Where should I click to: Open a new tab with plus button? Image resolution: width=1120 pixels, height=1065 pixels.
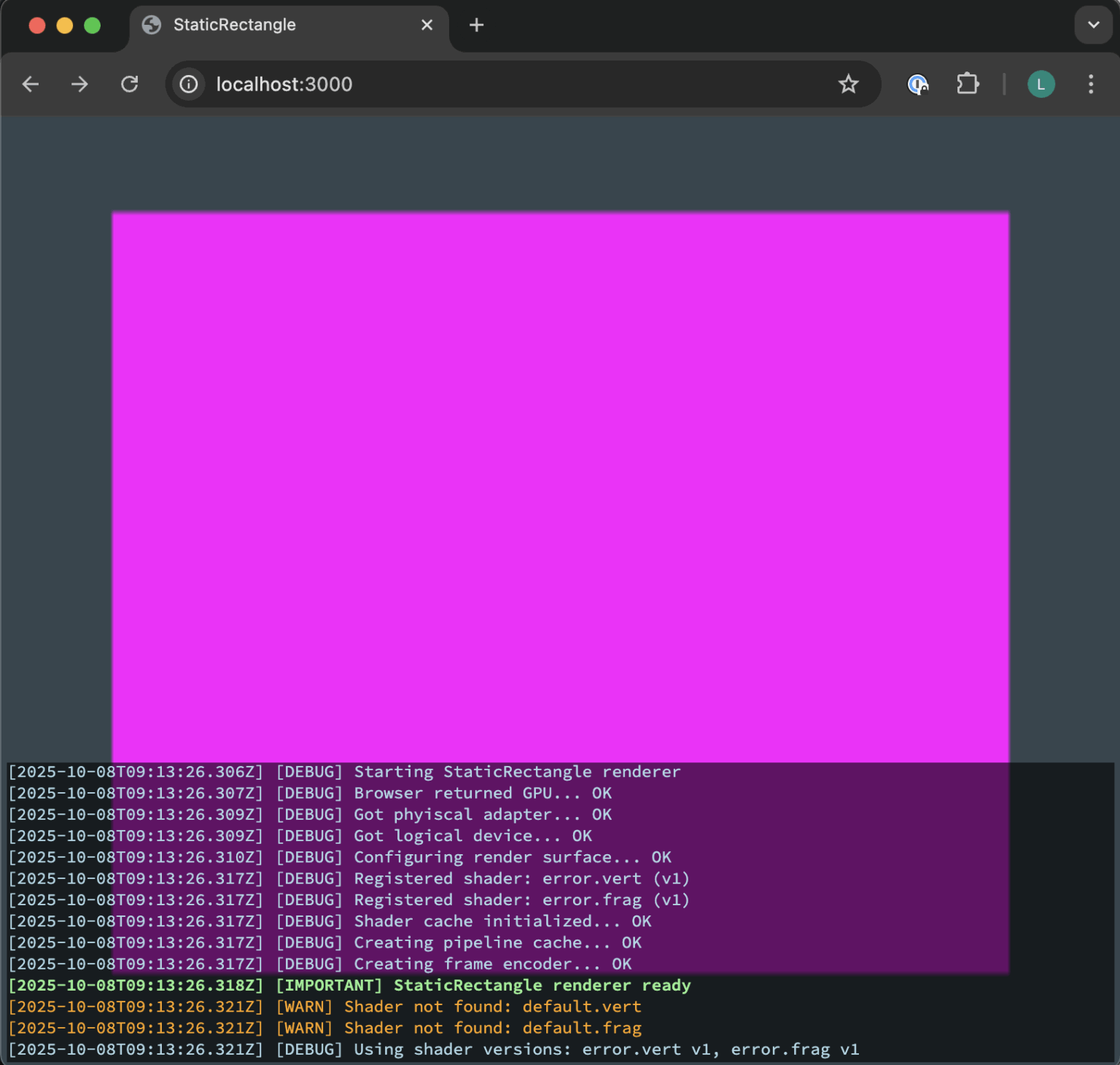coord(476,26)
